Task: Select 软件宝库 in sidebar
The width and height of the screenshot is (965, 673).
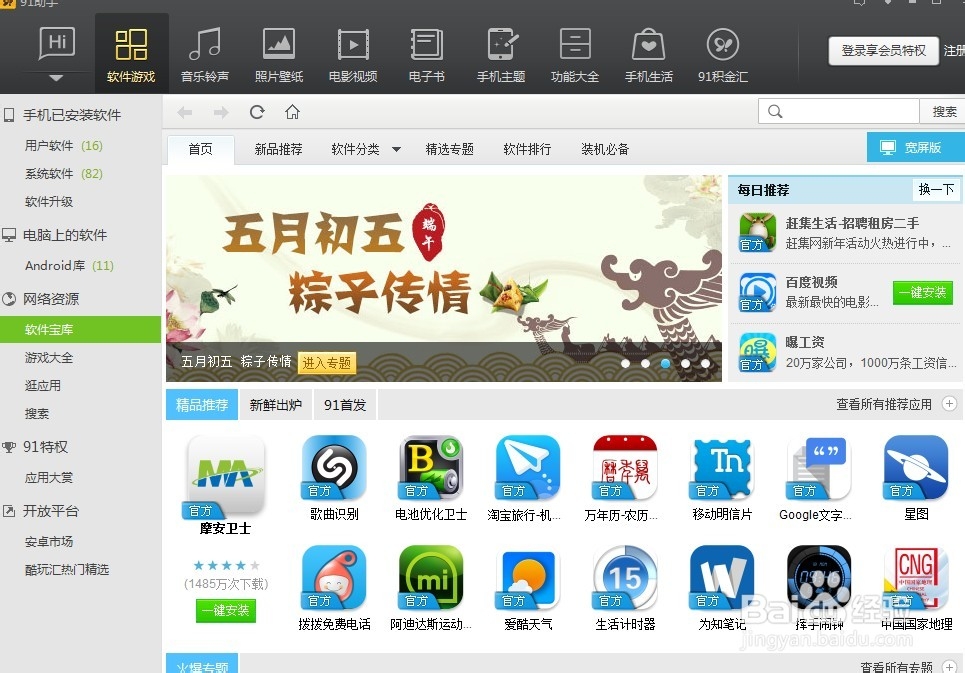Action: pos(81,330)
